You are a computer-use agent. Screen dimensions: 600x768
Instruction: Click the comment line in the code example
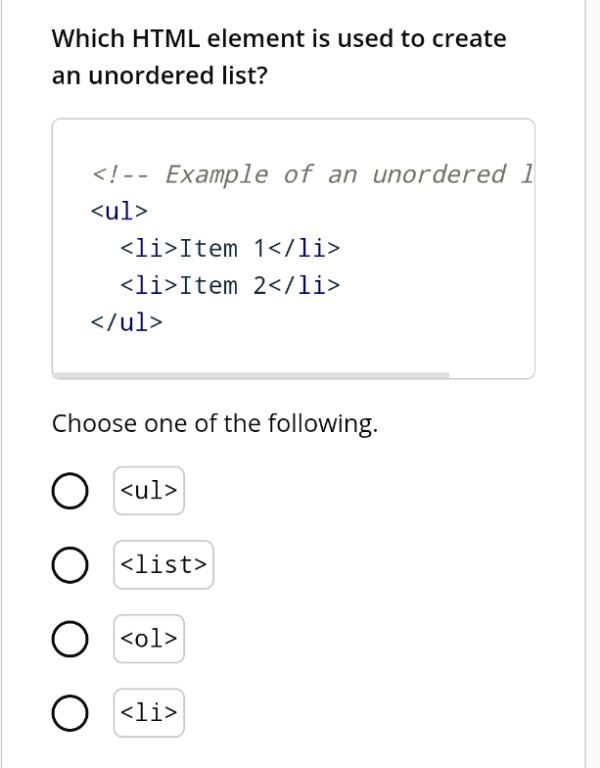pyautogui.click(x=310, y=174)
